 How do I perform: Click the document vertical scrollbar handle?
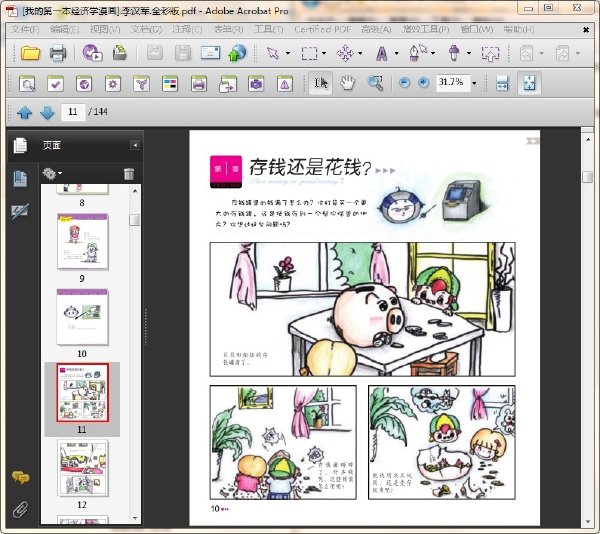(588, 177)
